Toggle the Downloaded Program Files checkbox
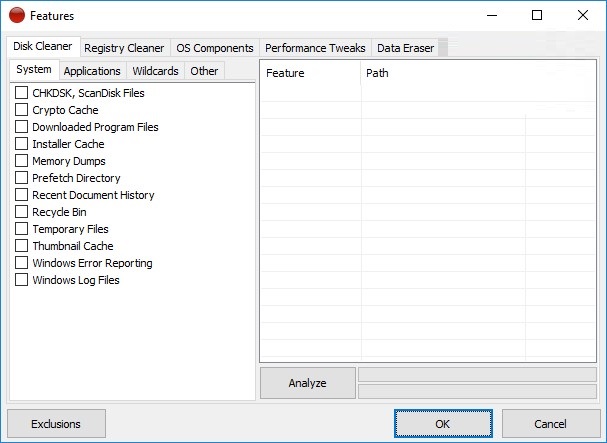 tap(22, 127)
